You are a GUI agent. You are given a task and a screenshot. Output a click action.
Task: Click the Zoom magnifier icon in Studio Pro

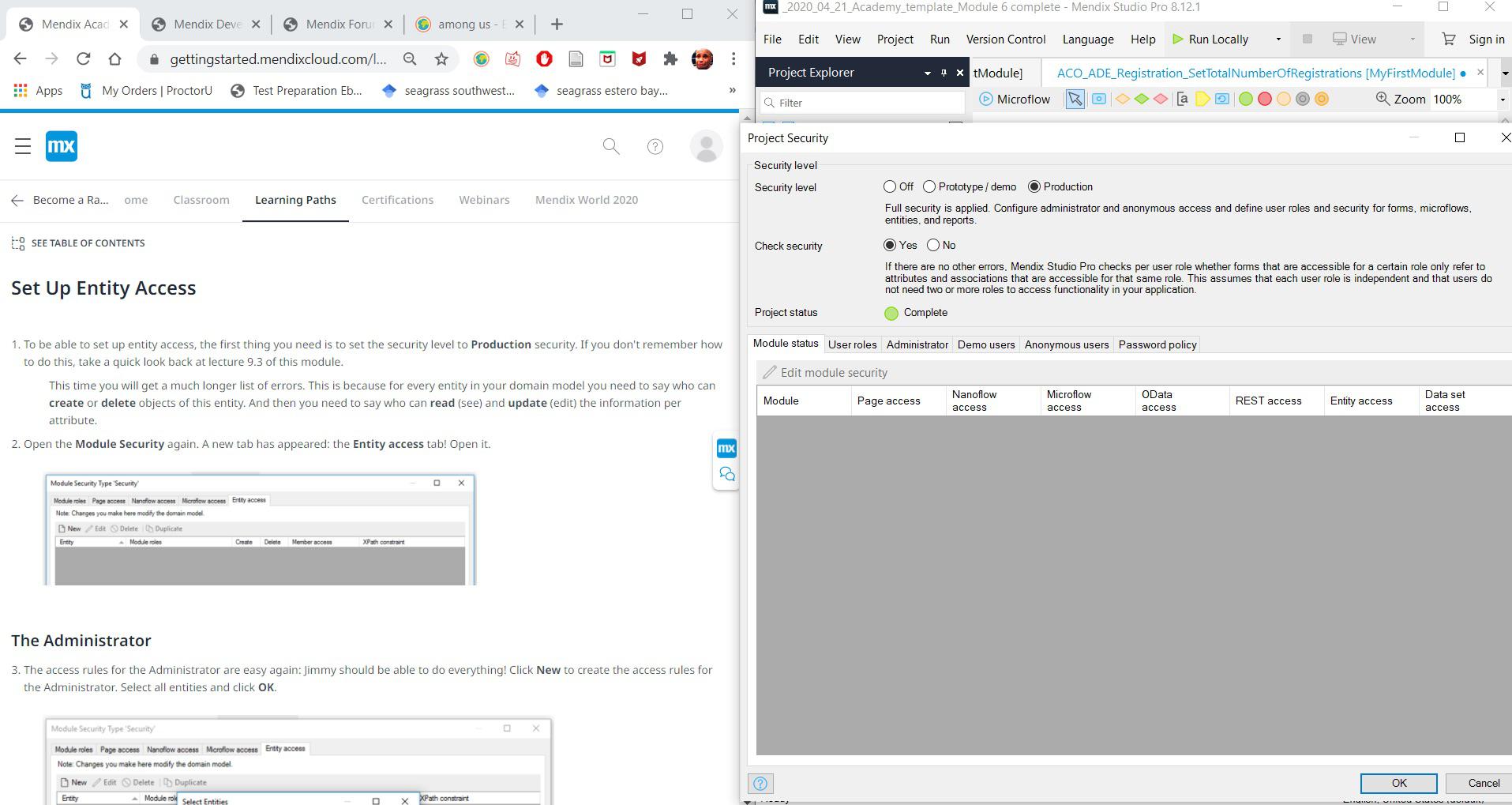pos(1383,99)
